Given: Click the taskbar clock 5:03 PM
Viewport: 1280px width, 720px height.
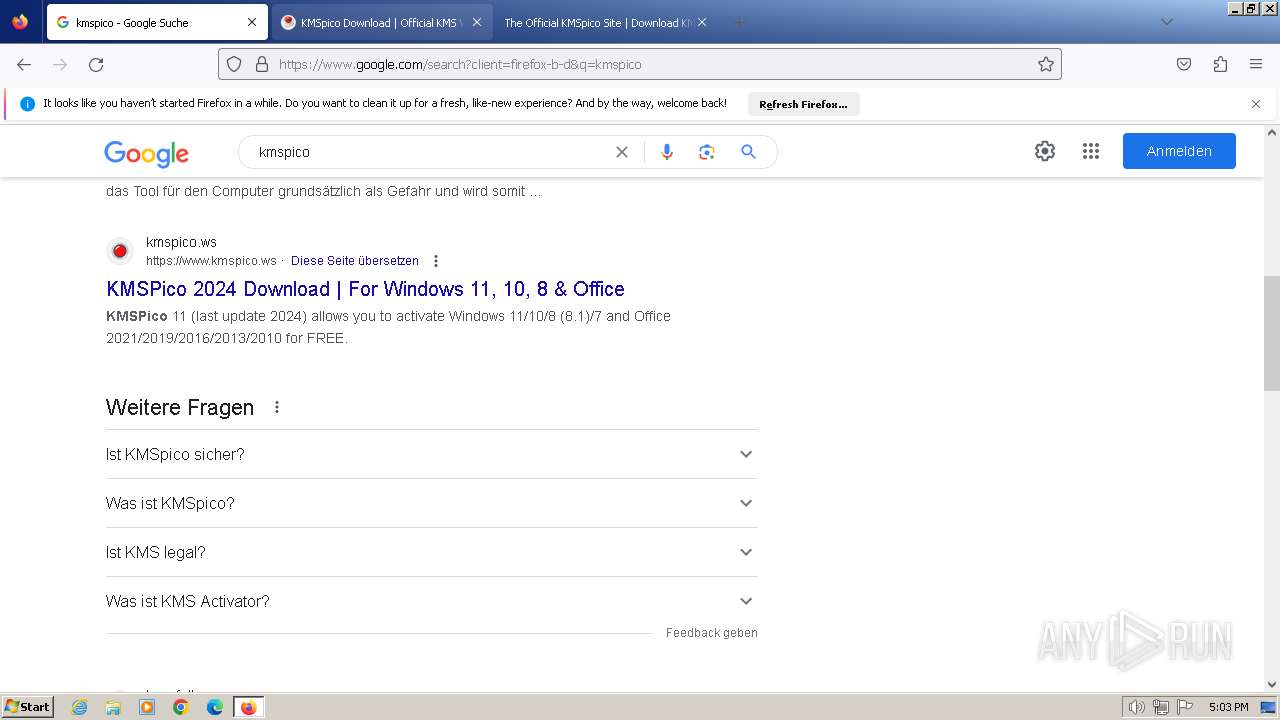Looking at the screenshot, I should click(x=1228, y=707).
